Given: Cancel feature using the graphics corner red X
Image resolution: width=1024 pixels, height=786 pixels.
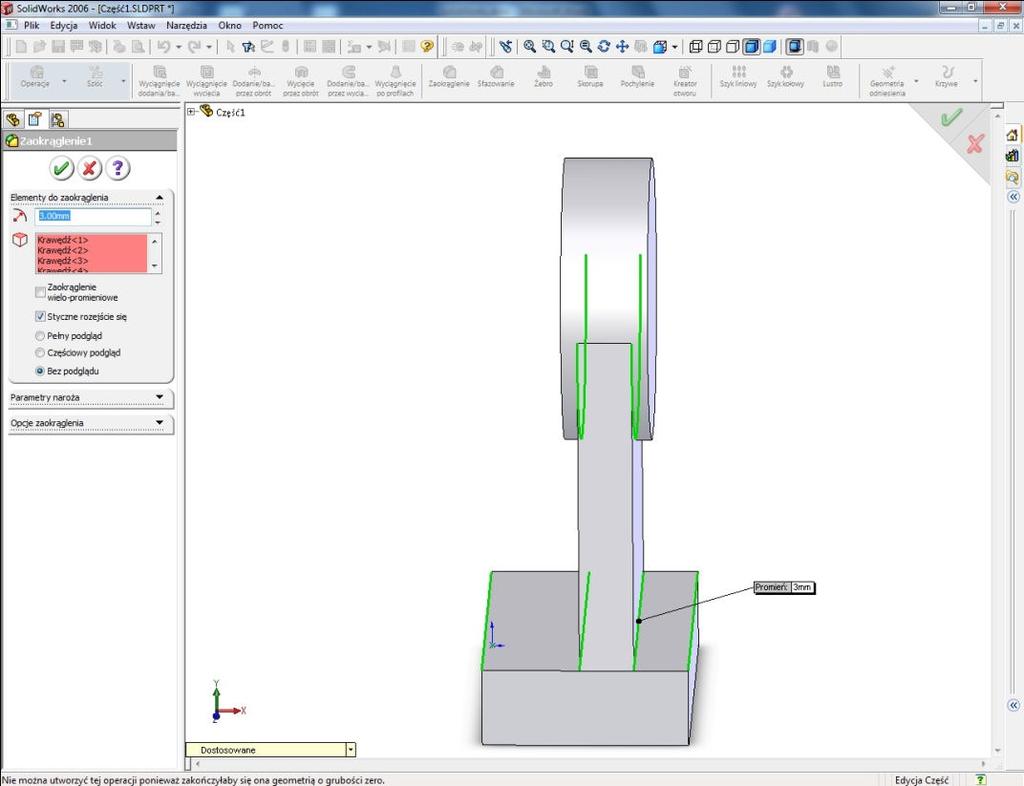Looking at the screenshot, I should (x=975, y=144).
